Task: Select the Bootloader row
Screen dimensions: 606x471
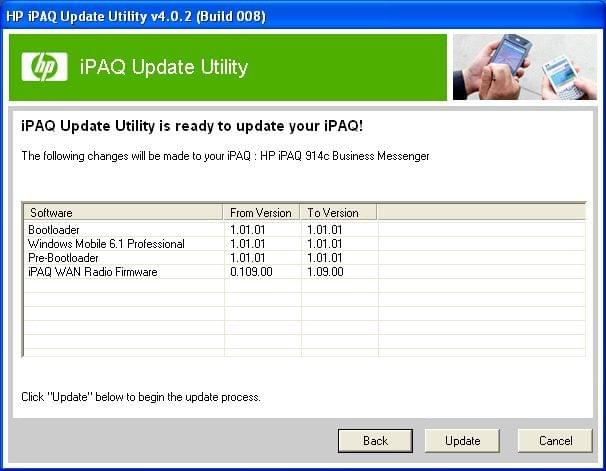Action: point(305,230)
